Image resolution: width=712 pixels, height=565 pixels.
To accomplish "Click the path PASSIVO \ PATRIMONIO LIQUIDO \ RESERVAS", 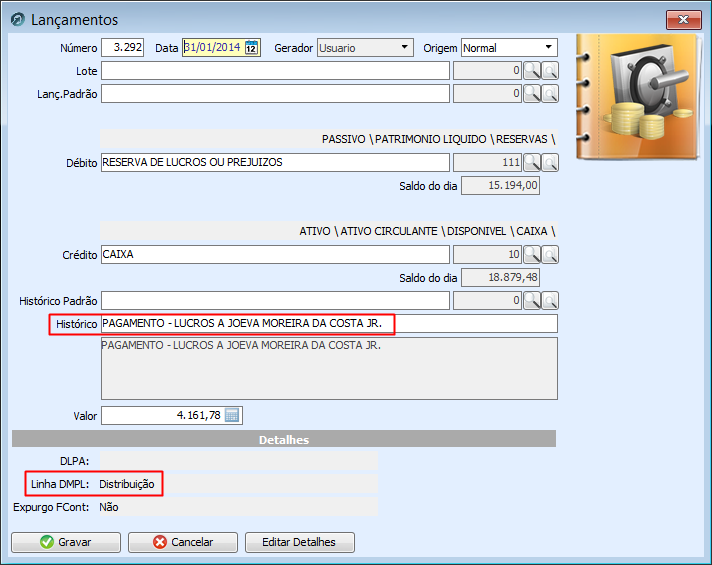I will click(x=438, y=139).
